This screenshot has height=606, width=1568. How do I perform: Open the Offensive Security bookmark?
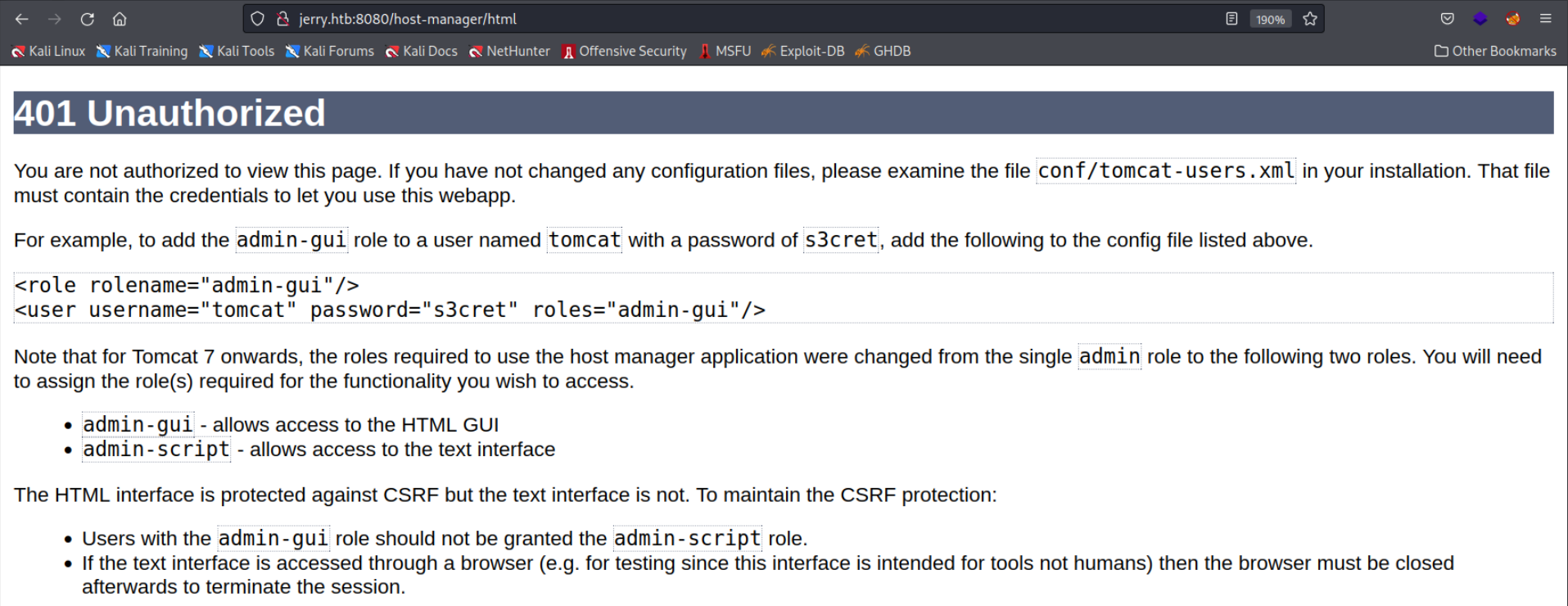click(x=625, y=51)
